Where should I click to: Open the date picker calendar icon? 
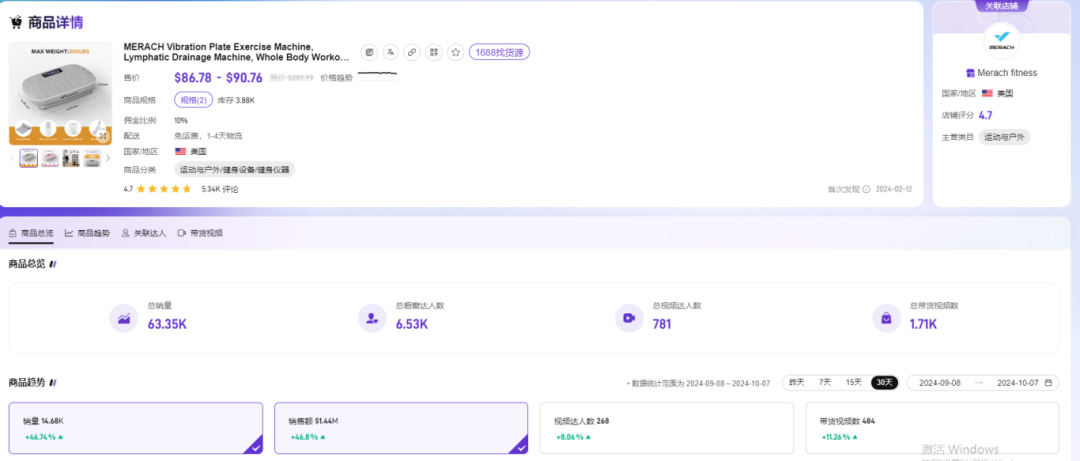click(1048, 382)
